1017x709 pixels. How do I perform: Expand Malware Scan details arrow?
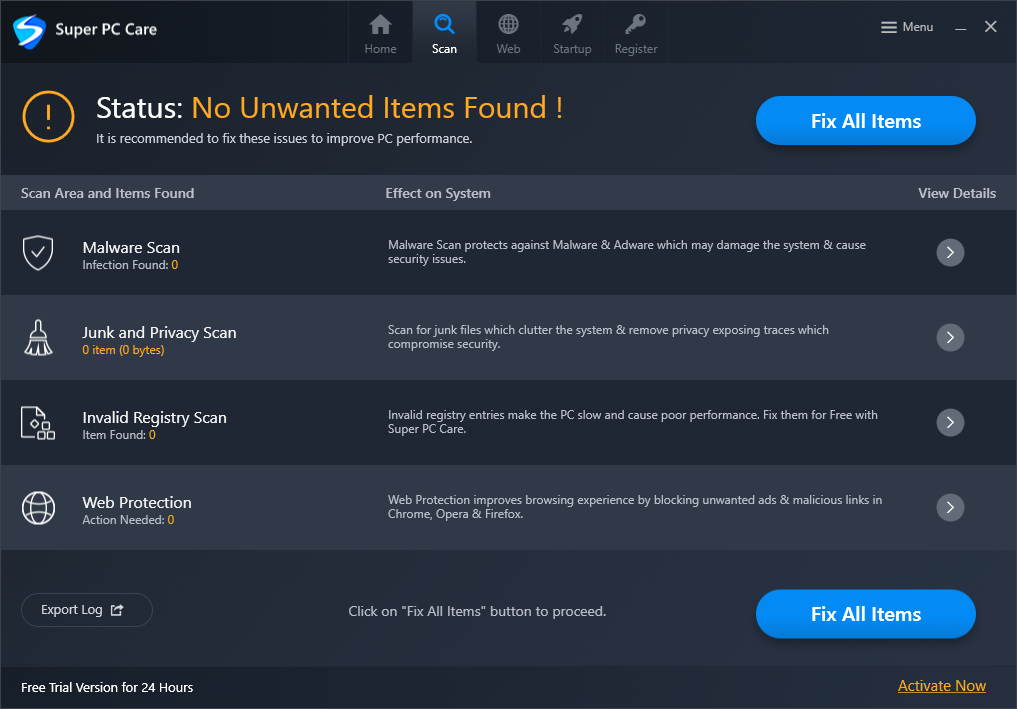950,252
